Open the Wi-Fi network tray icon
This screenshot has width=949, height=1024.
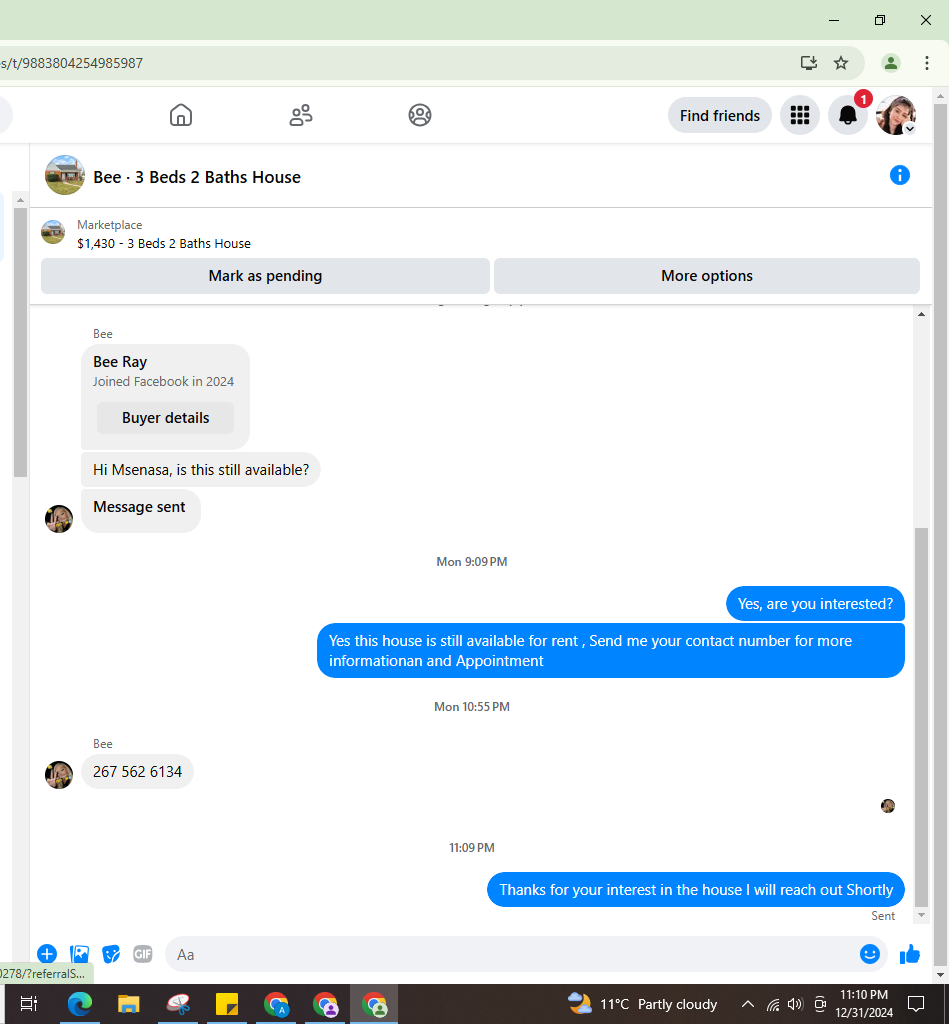tap(773, 1004)
